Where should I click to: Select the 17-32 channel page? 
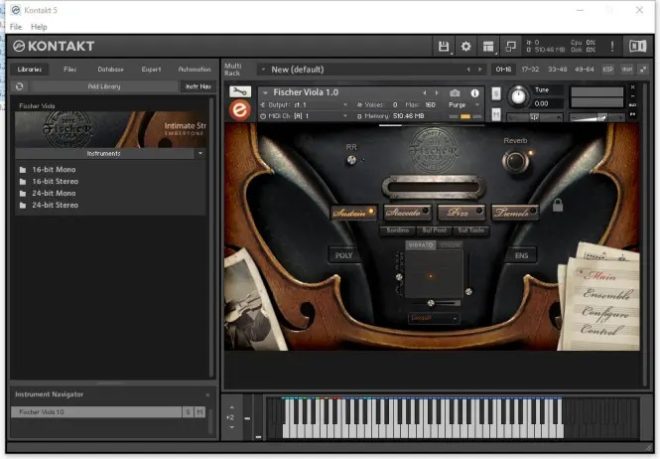(x=530, y=69)
